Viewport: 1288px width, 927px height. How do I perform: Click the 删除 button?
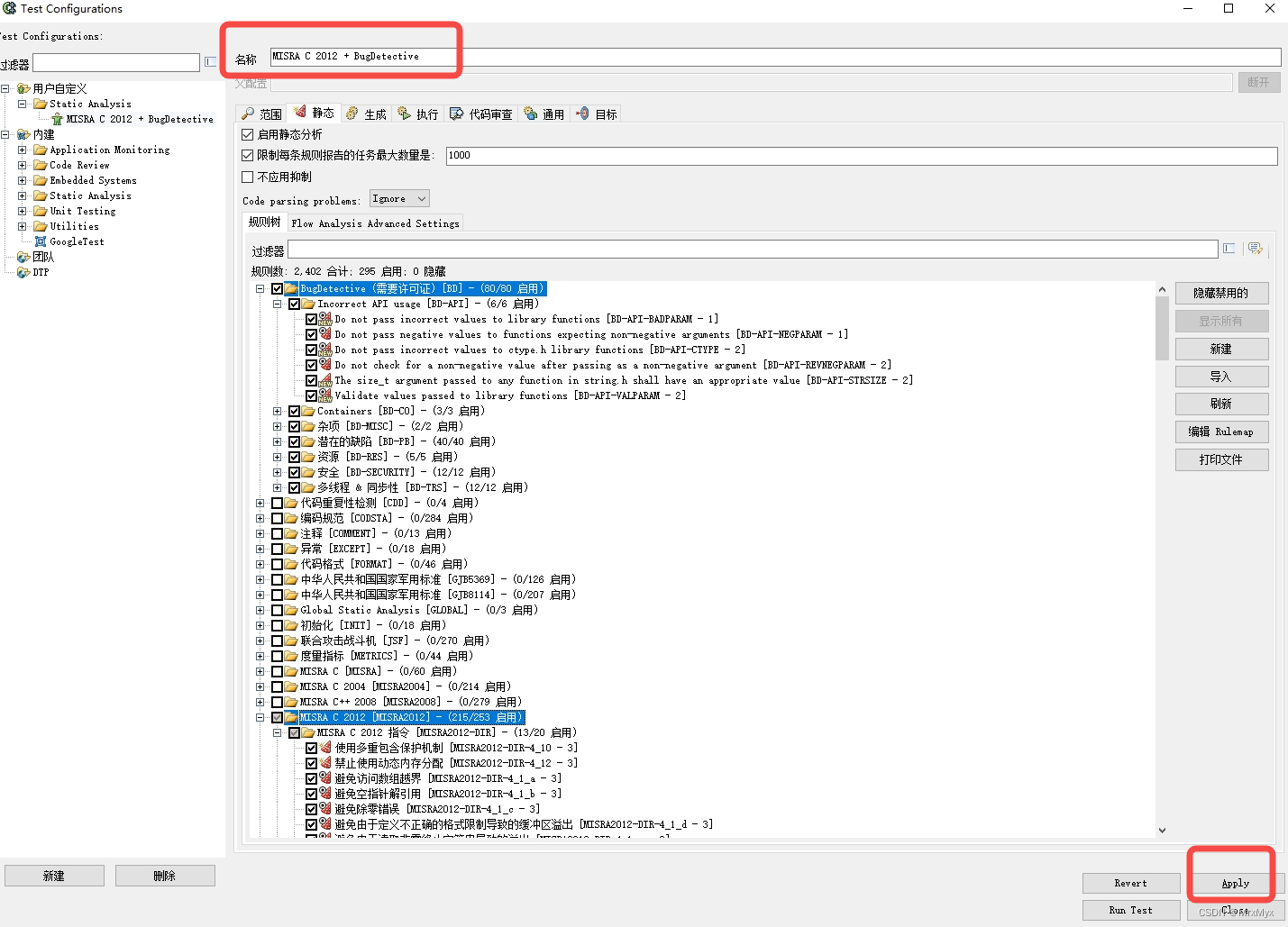pos(165,876)
